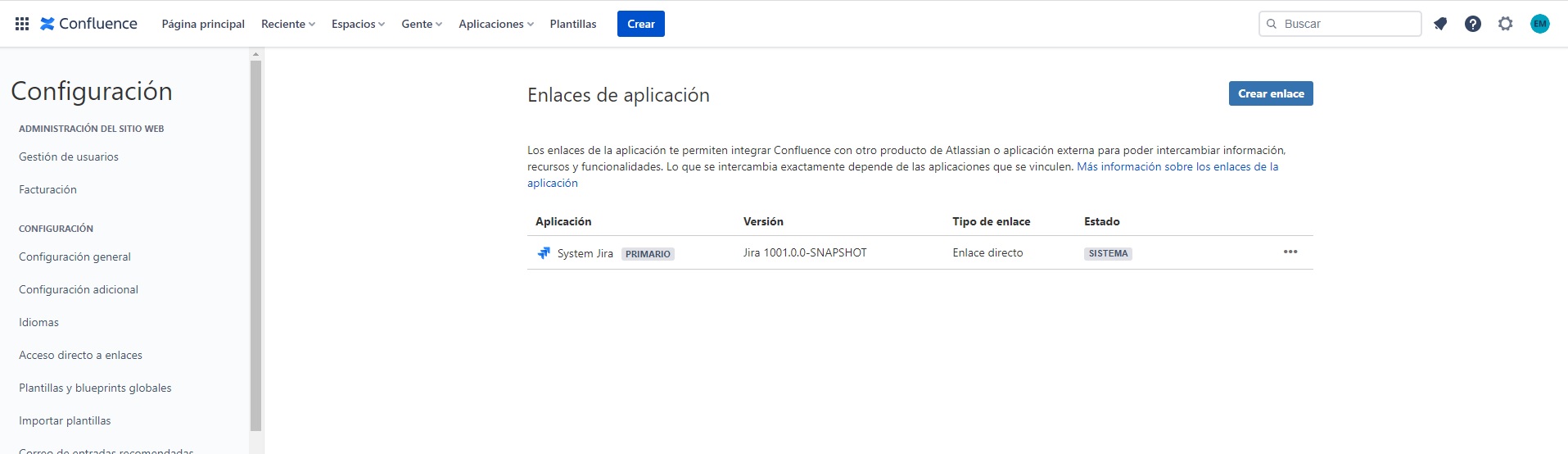Expand the Reciente dropdown
Screen dimensions: 1568x454
[288, 24]
